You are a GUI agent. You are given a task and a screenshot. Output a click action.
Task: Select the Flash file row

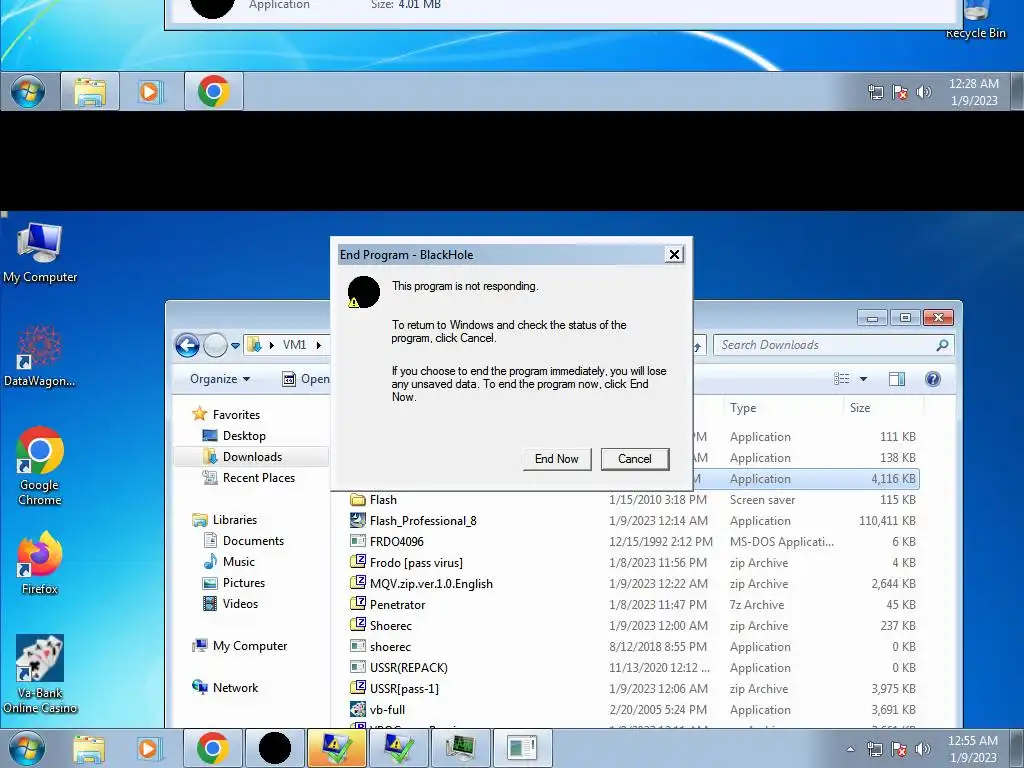click(633, 500)
